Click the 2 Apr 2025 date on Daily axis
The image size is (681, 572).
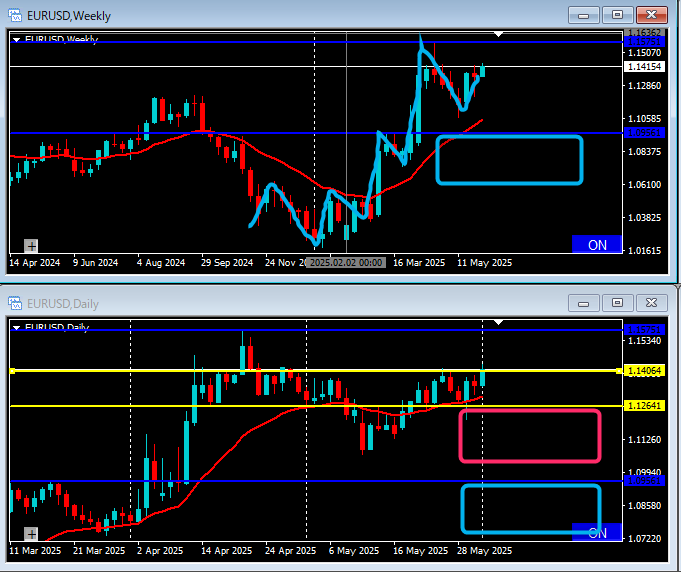click(x=160, y=551)
